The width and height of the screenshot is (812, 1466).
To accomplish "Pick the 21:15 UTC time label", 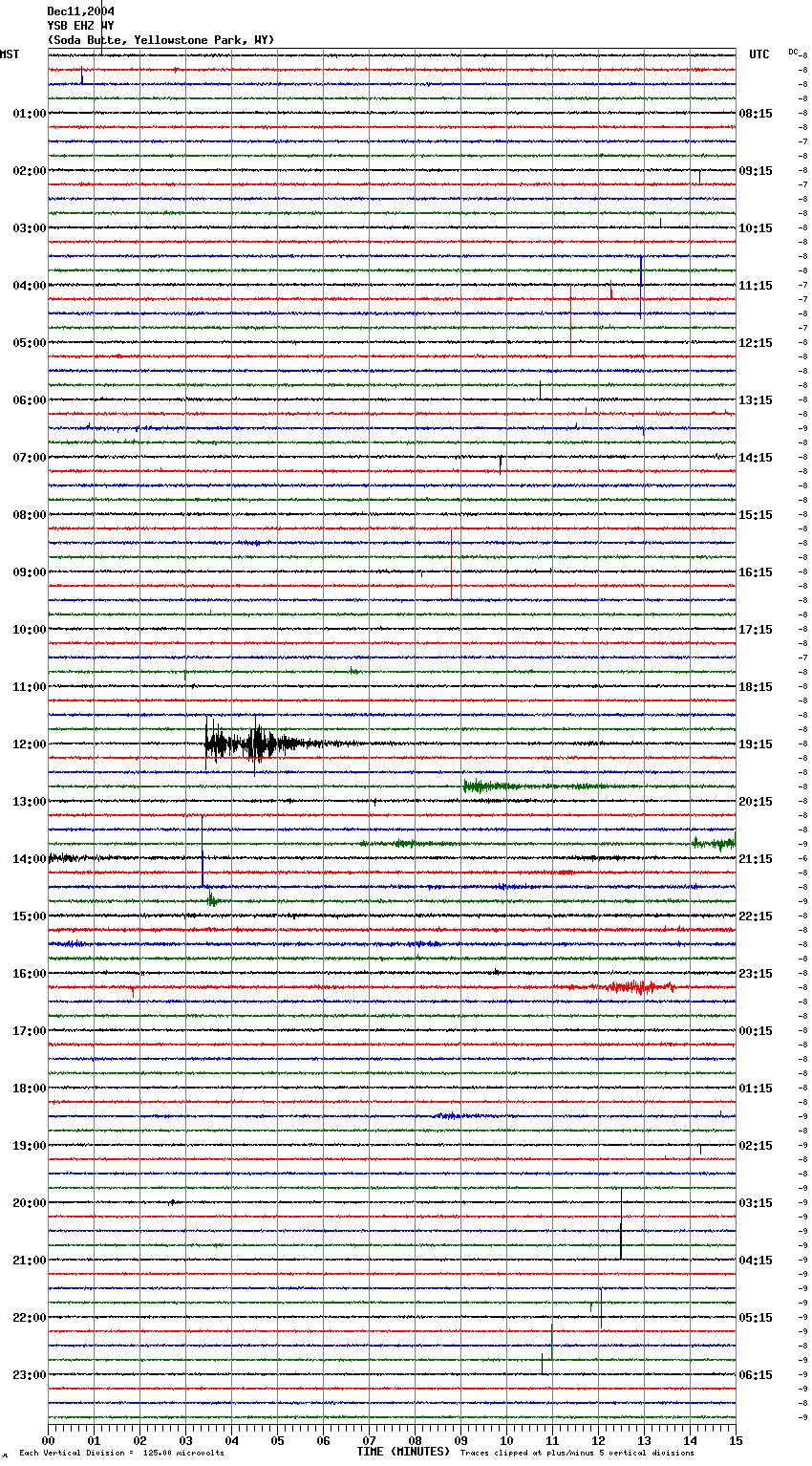I will (756, 859).
